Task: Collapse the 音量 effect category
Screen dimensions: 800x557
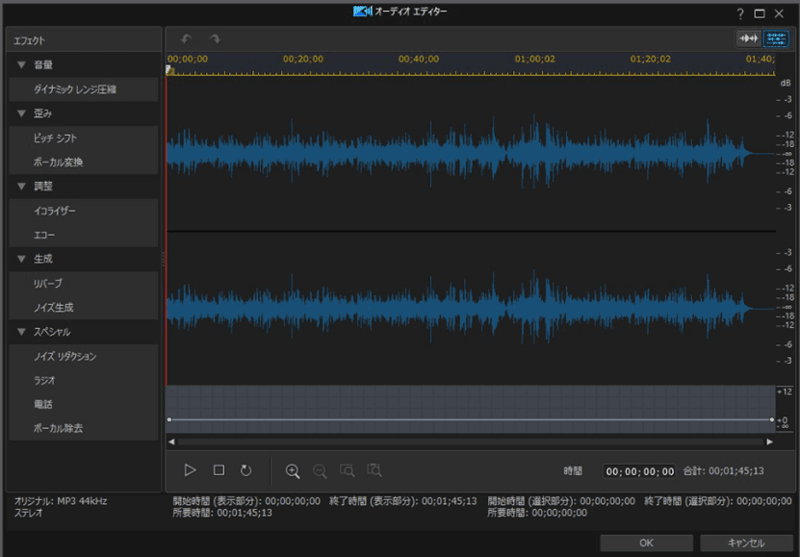Action: point(22,65)
